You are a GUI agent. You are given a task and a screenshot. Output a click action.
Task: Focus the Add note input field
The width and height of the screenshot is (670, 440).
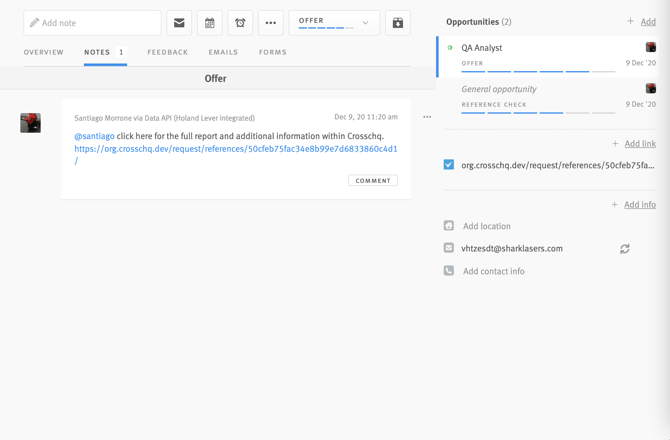[92, 23]
